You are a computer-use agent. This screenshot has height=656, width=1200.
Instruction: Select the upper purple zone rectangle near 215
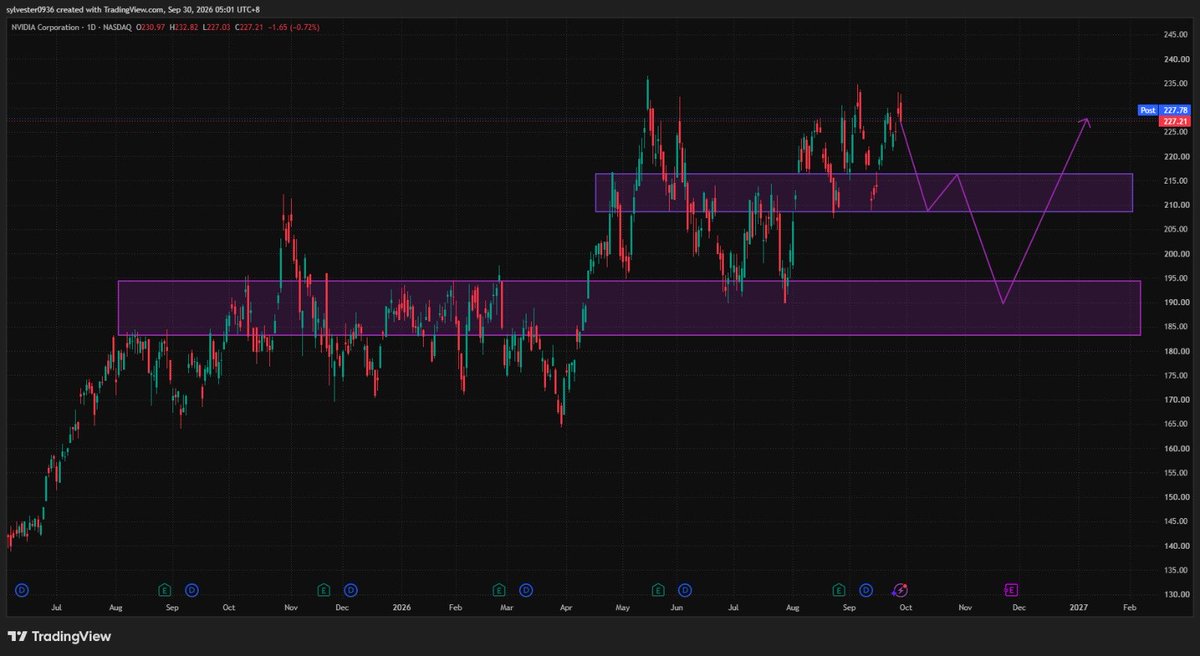tap(864, 193)
